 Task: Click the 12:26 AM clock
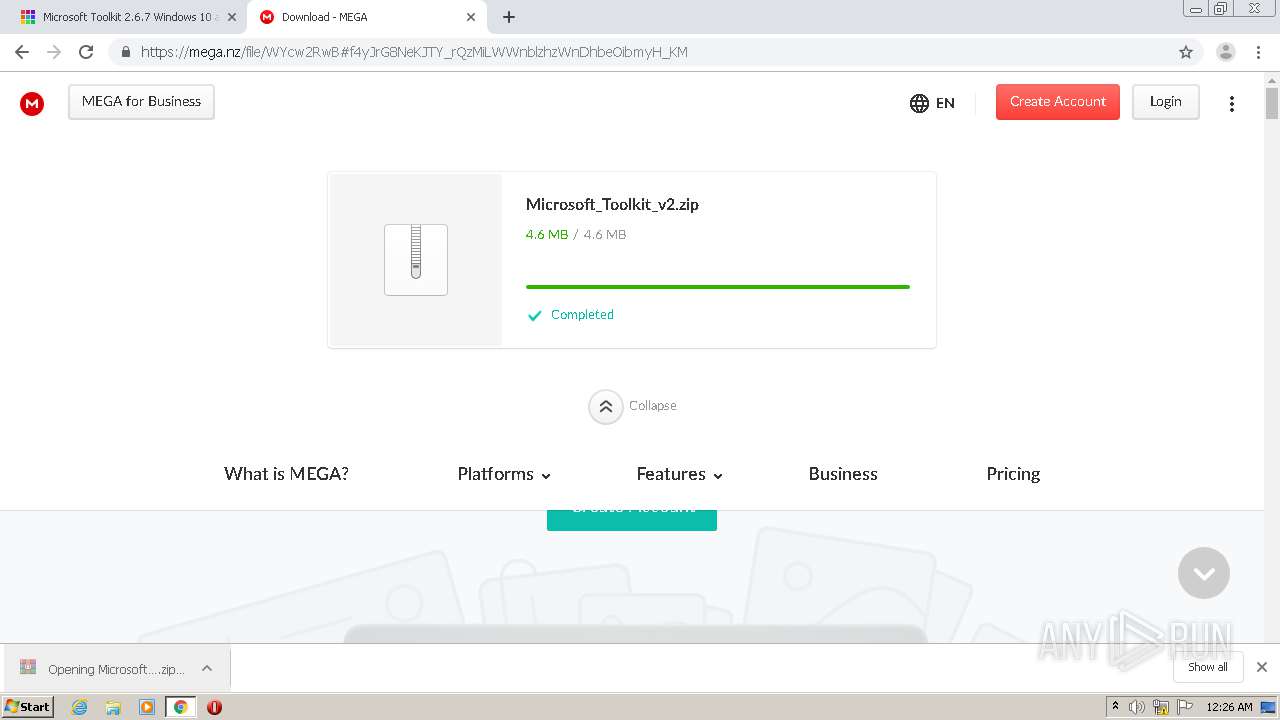pos(1229,707)
